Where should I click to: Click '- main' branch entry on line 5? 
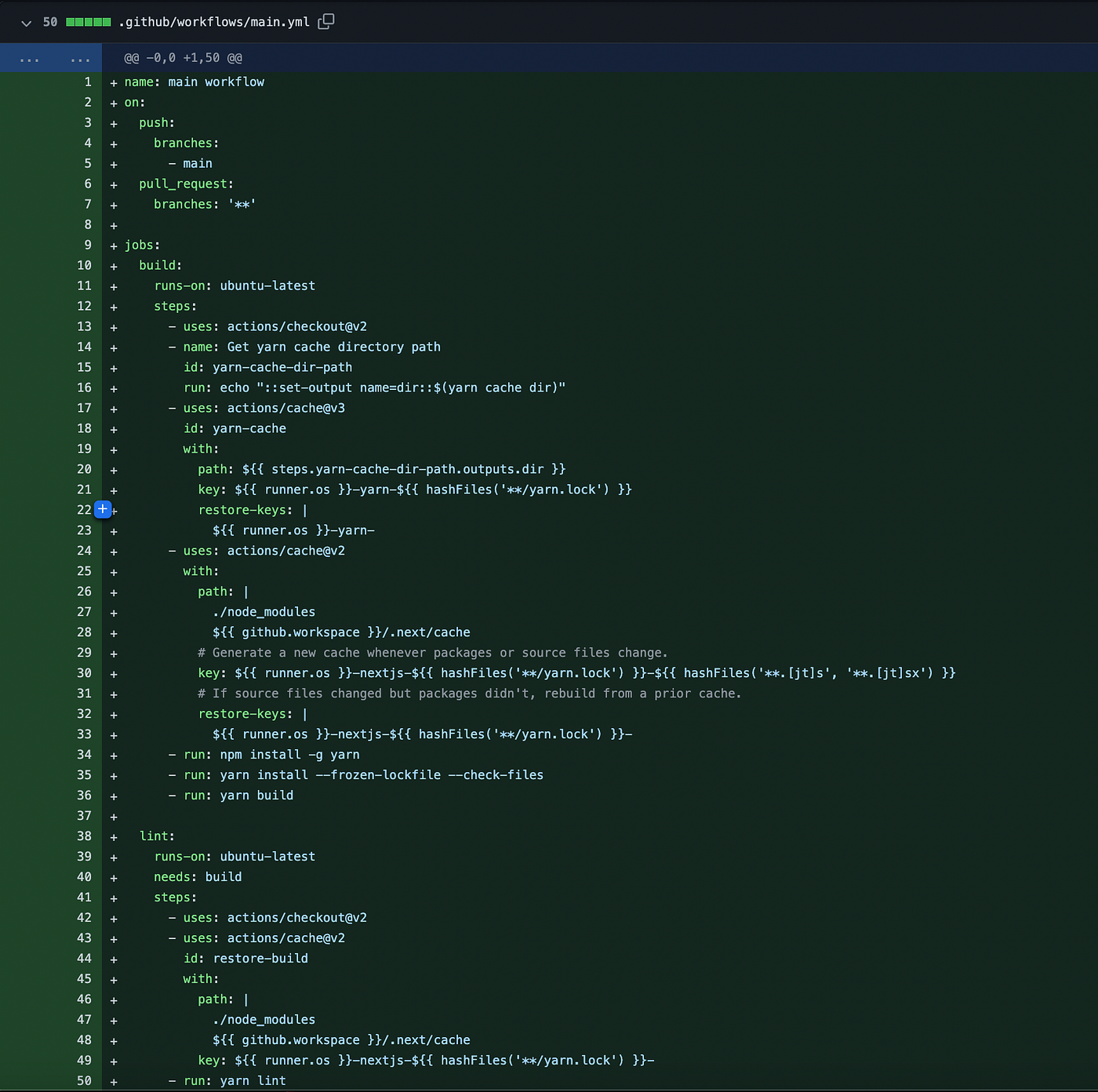pyautogui.click(x=191, y=163)
